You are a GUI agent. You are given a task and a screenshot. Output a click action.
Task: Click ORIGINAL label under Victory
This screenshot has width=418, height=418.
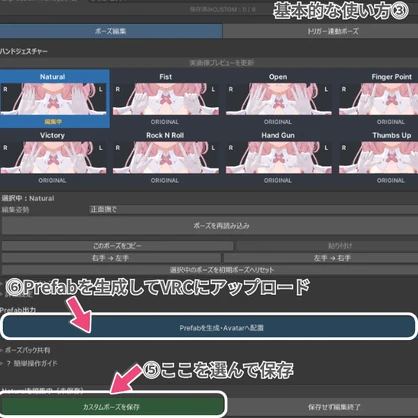(52, 181)
